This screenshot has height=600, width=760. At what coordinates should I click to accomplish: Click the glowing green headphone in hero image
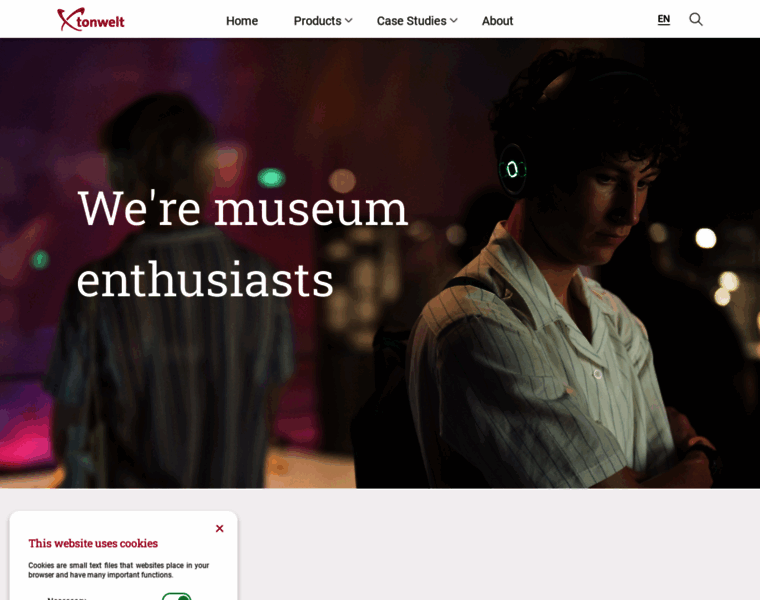pos(512,169)
